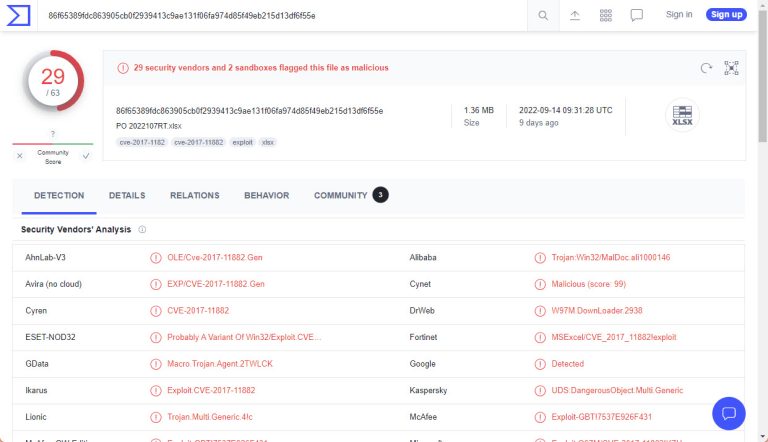Click the Sign in link

(679, 15)
